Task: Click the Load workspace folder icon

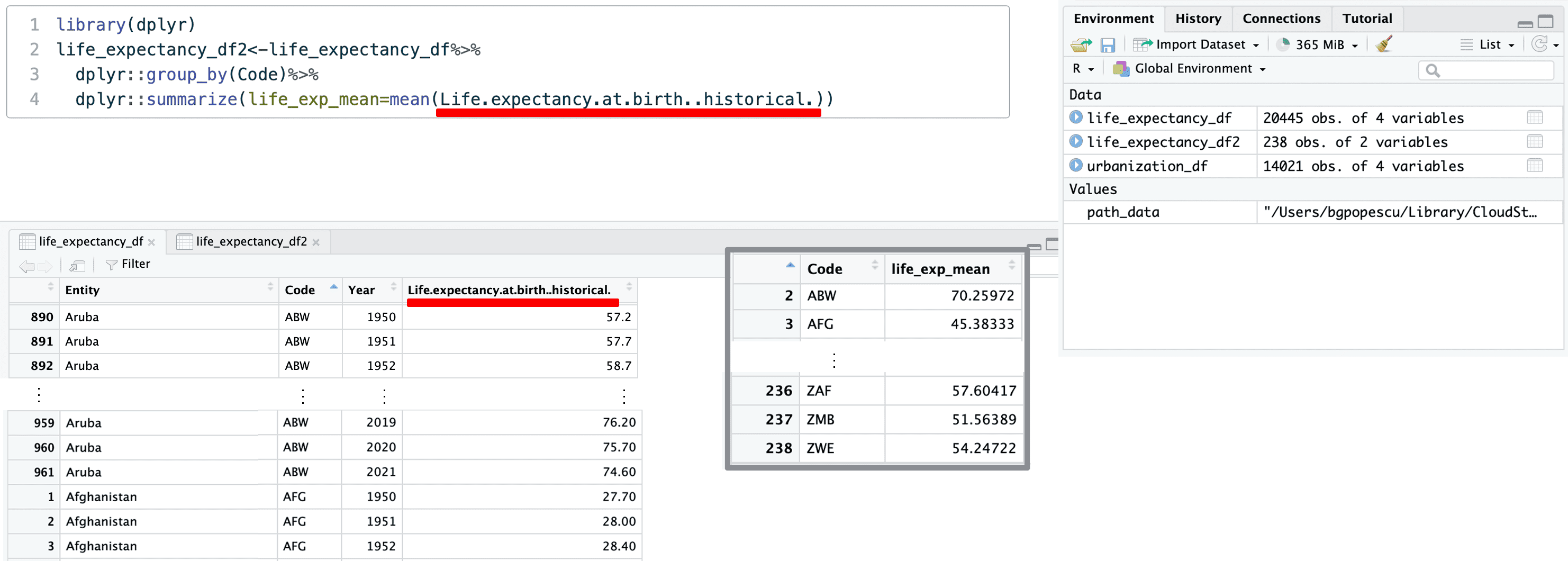Action: coord(1081,45)
